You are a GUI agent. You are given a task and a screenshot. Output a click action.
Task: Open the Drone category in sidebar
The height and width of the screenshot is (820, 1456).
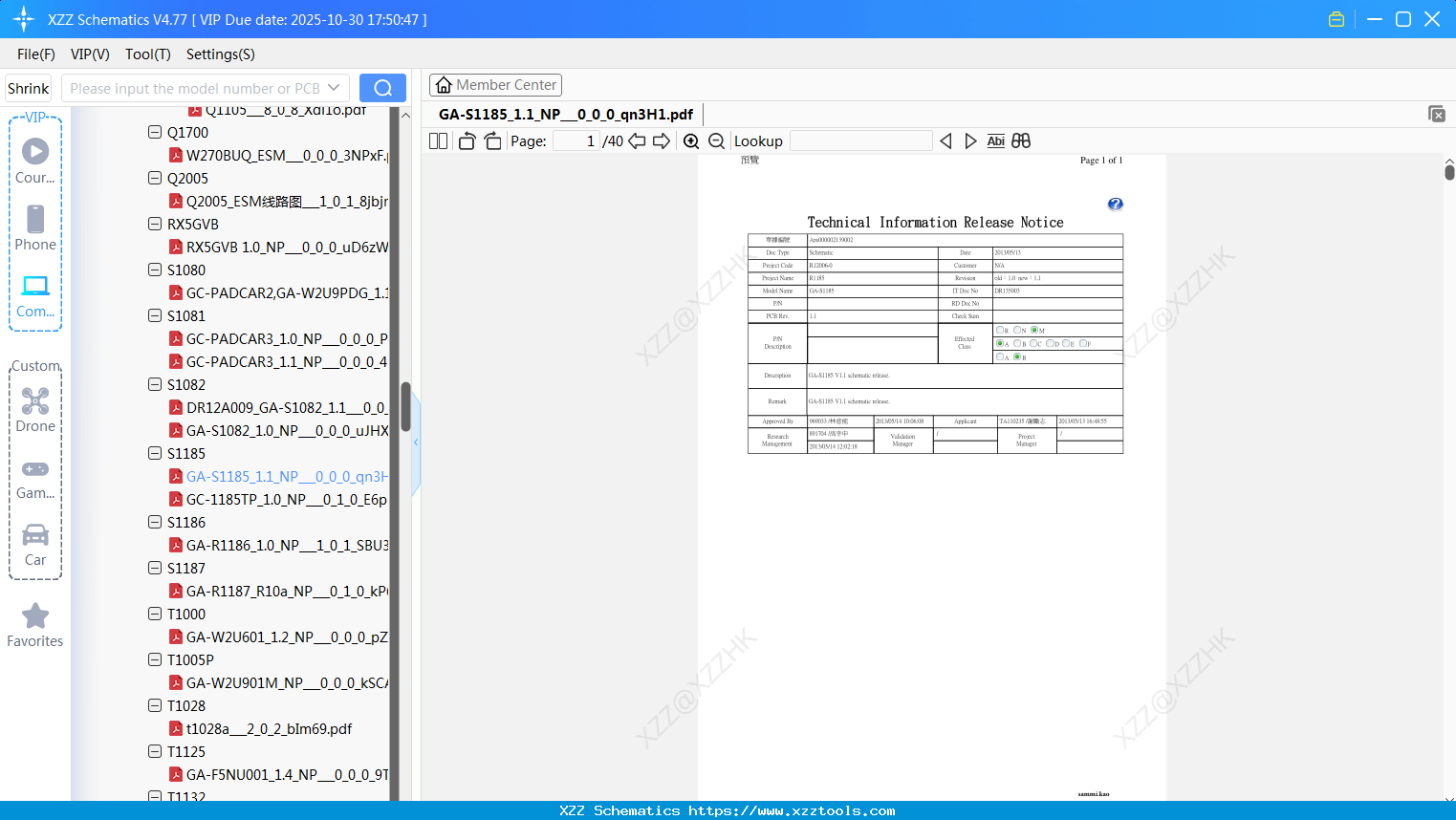point(35,410)
